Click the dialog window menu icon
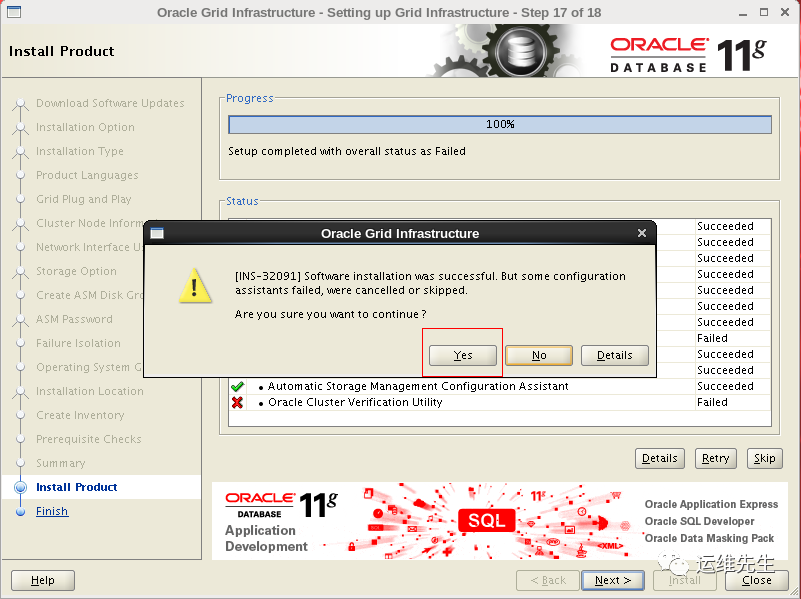 [157, 233]
